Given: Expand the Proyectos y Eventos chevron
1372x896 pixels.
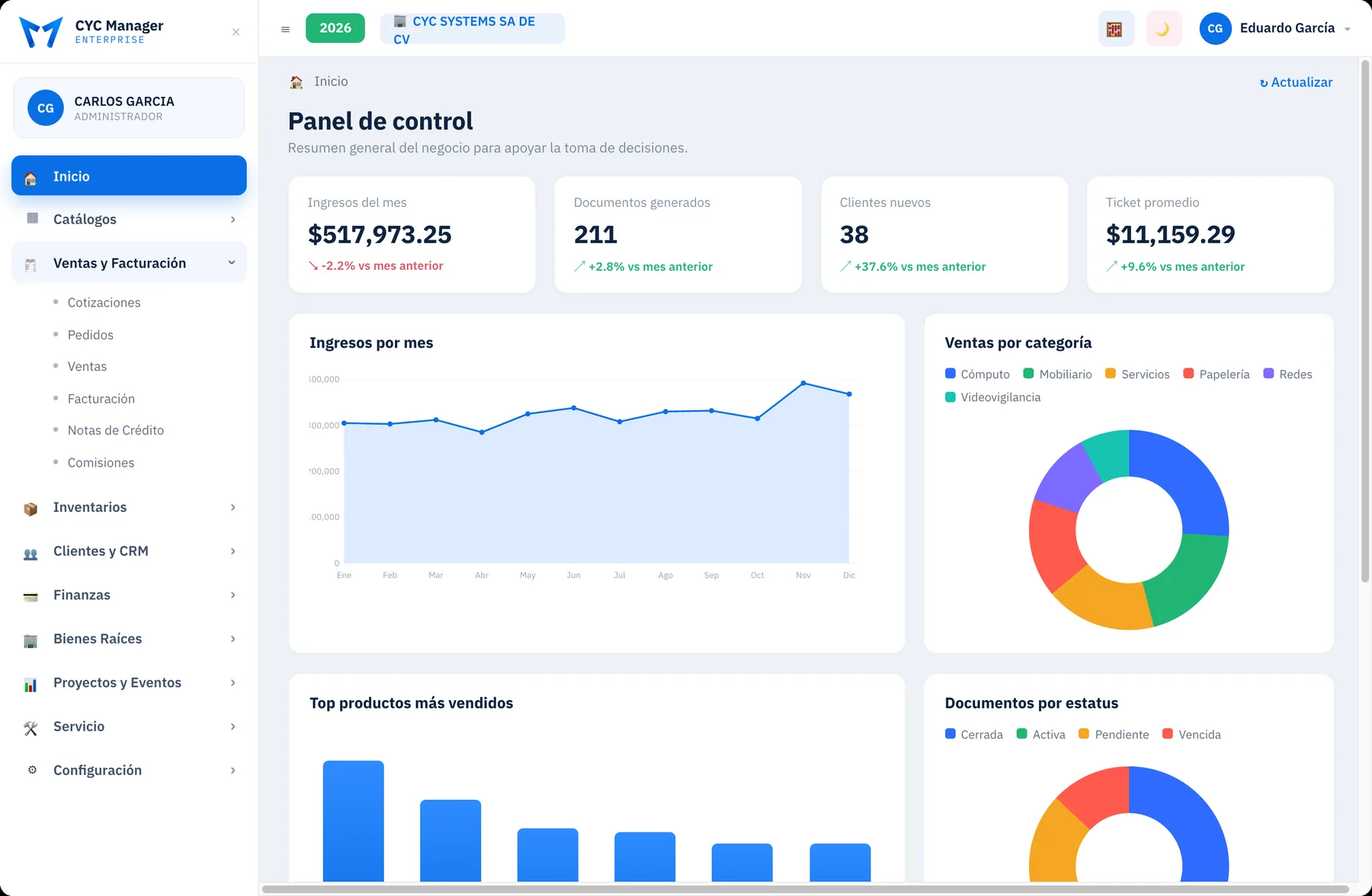Looking at the screenshot, I should pyautogui.click(x=232, y=683).
